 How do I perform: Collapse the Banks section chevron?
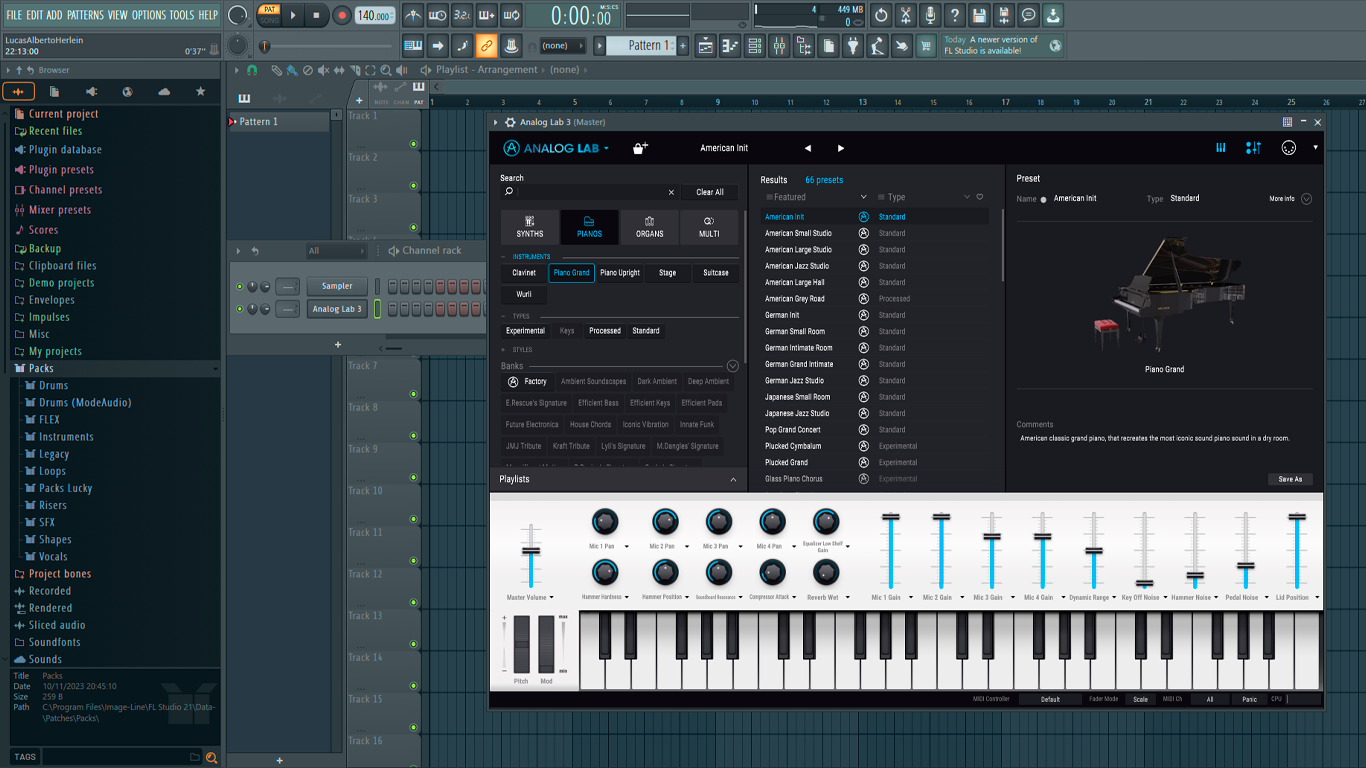[x=732, y=366]
